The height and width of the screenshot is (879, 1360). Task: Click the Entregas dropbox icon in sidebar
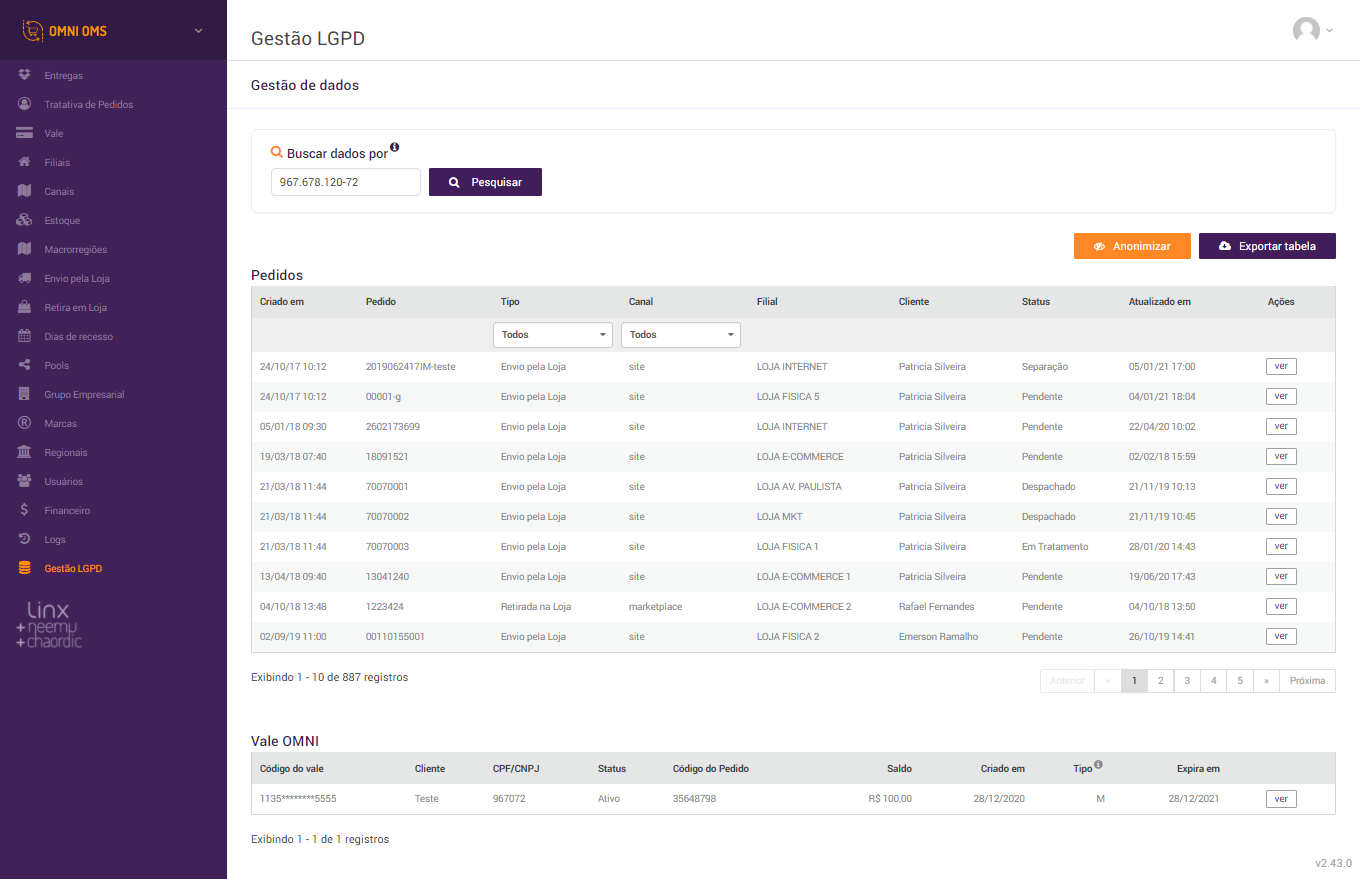click(x=25, y=75)
